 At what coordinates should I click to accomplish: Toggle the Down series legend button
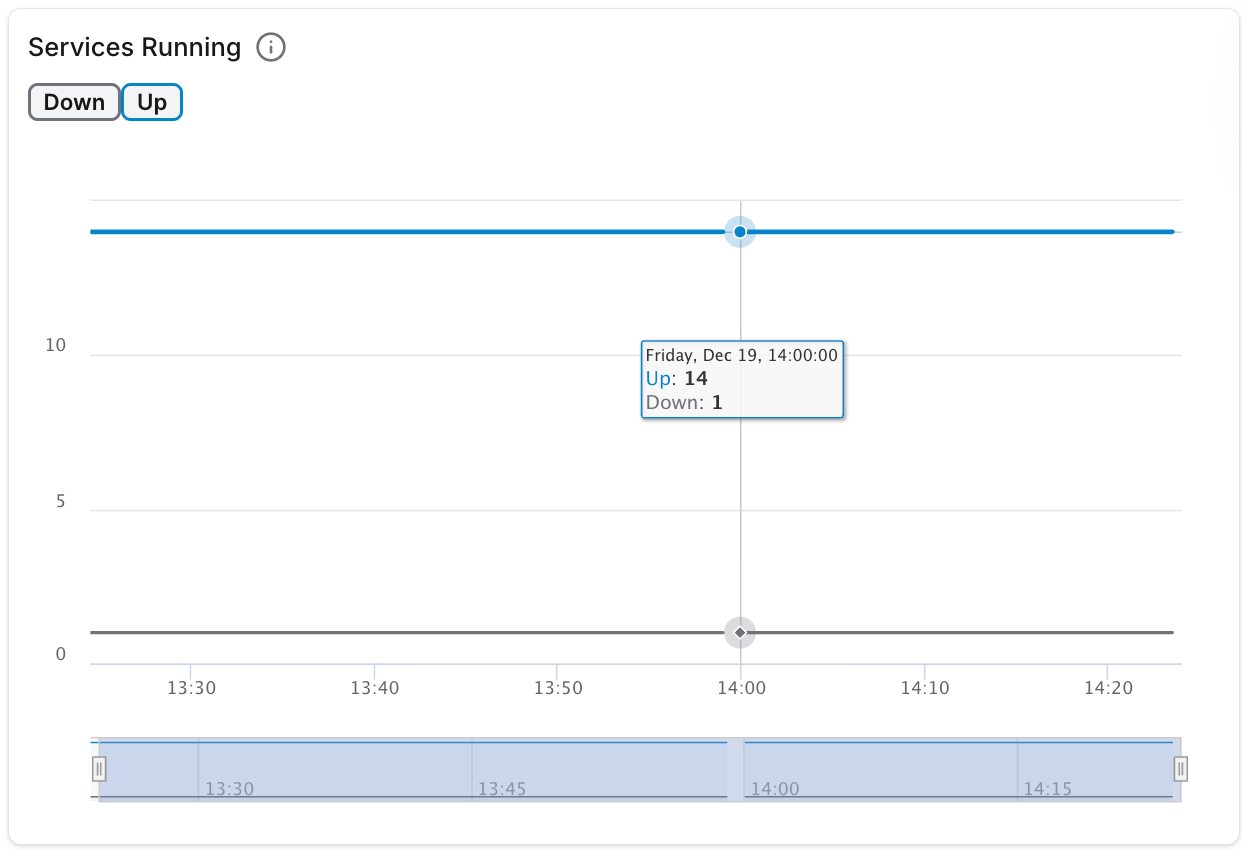(75, 102)
